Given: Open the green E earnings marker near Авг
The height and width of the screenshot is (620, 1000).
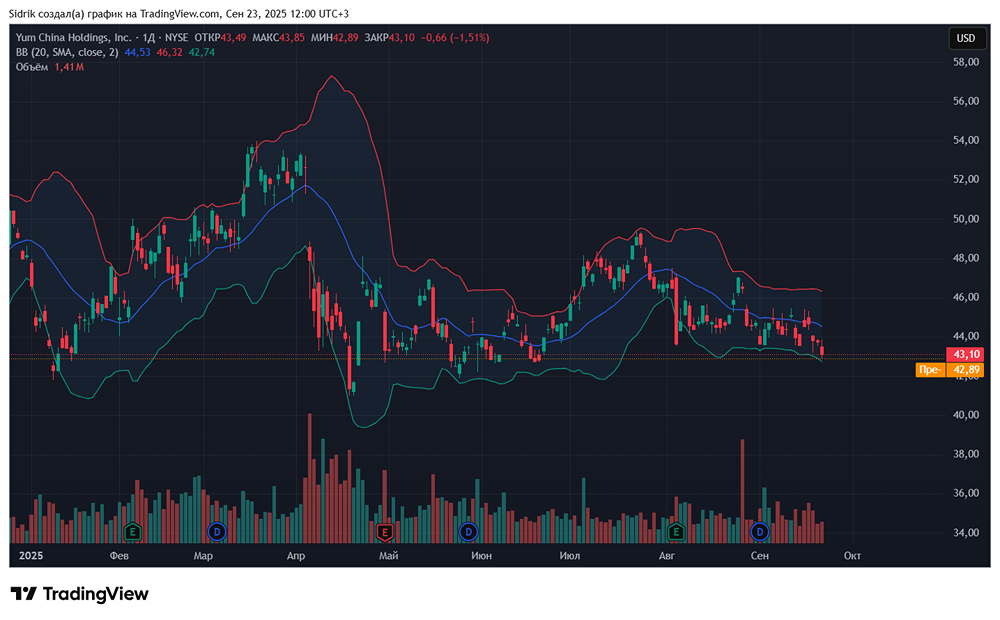Looking at the screenshot, I should point(675,531).
